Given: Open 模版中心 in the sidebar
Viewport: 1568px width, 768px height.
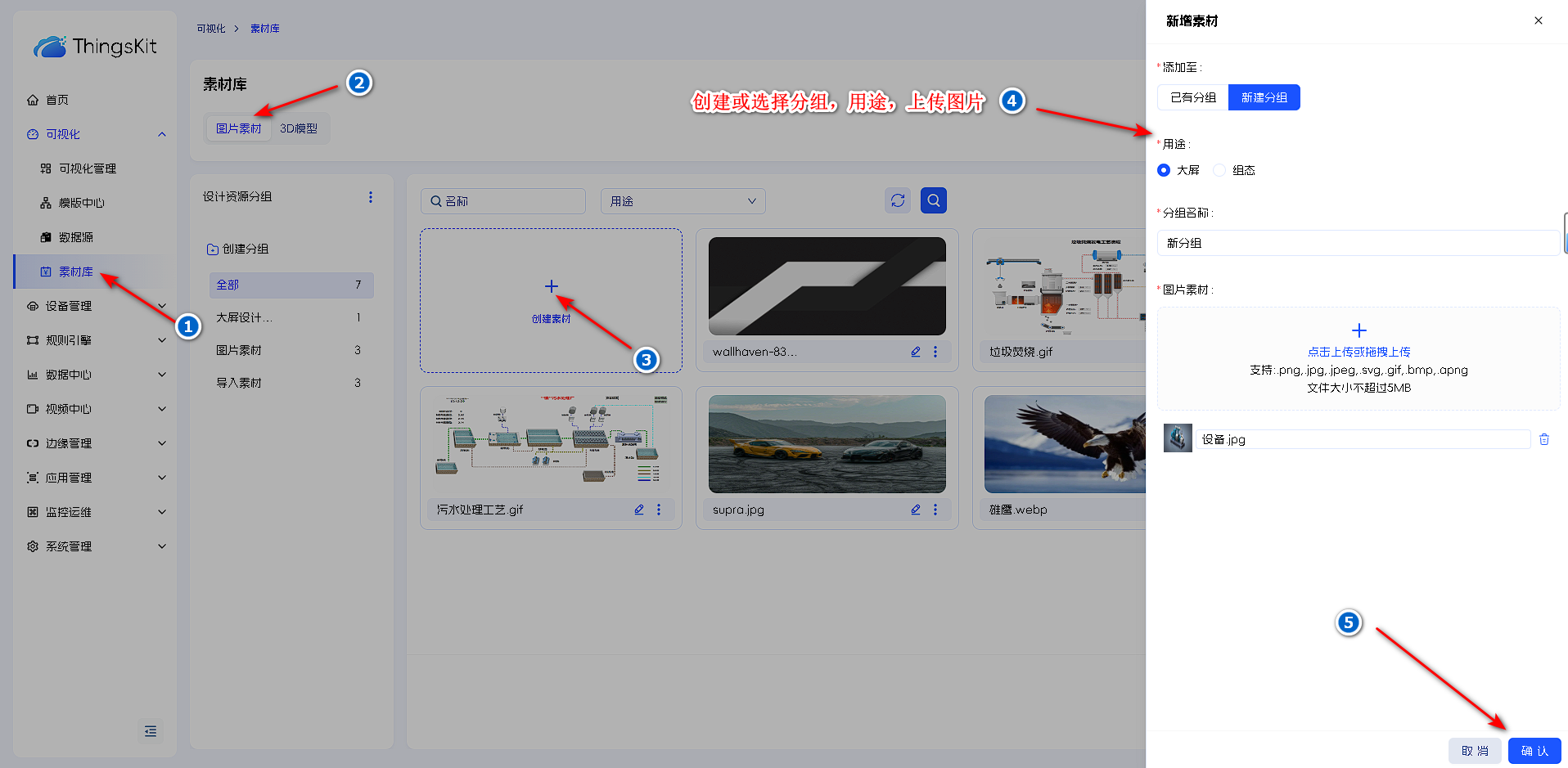Looking at the screenshot, I should pyautogui.click(x=81, y=203).
